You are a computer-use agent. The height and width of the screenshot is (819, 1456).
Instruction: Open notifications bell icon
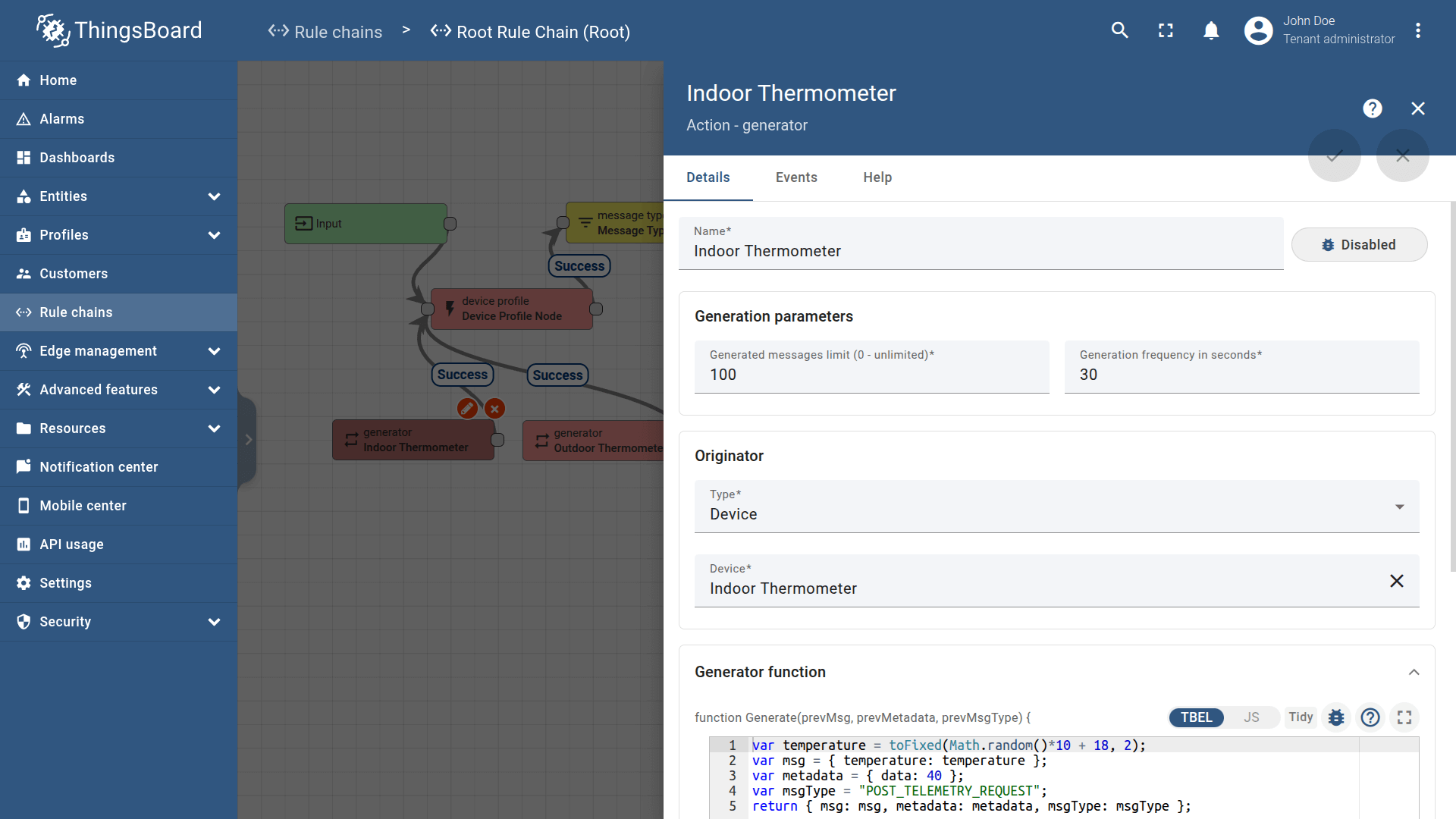pos(1211,30)
